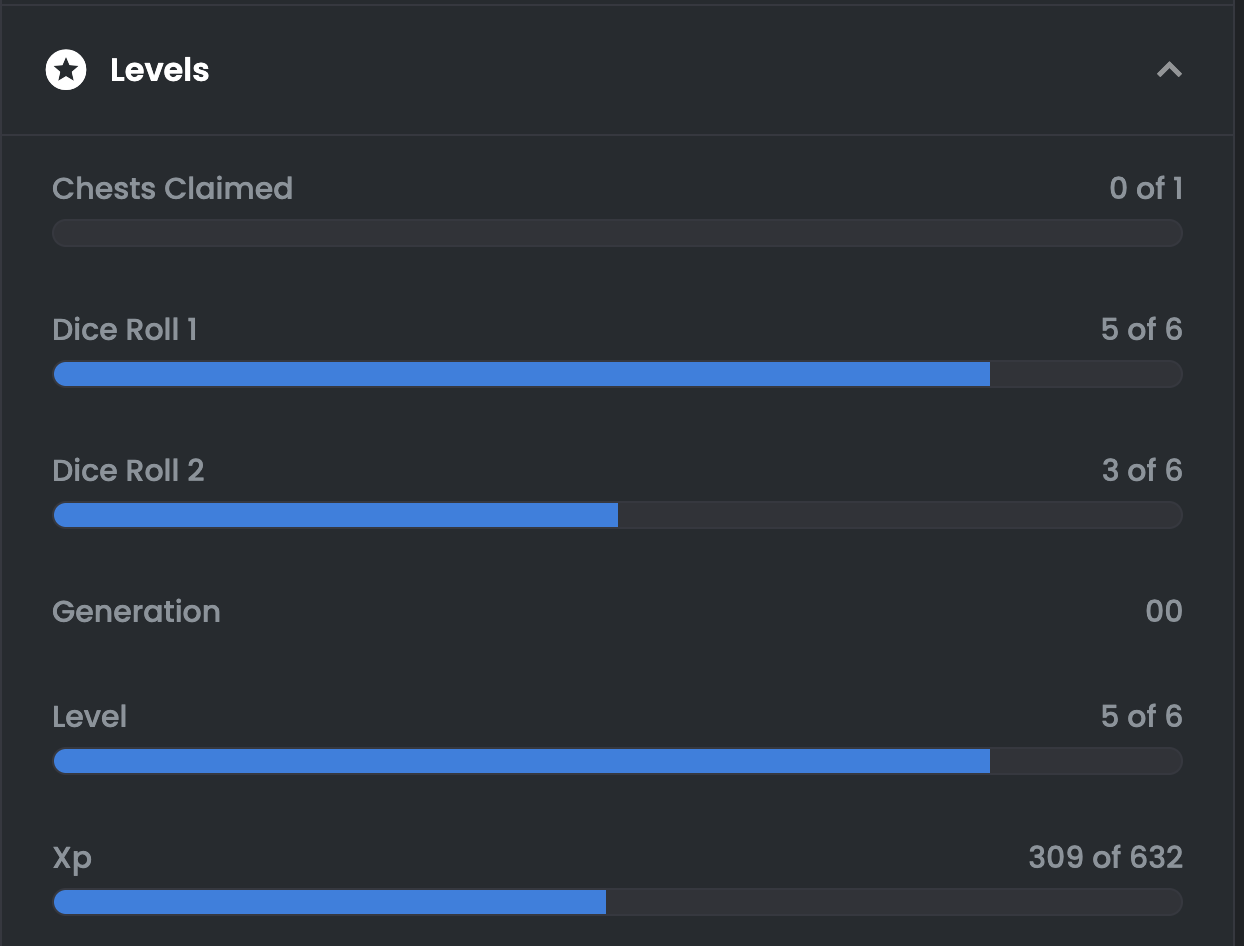This screenshot has width=1244, height=946.
Task: Click the Level value 5 of 6
Action: (x=1141, y=716)
